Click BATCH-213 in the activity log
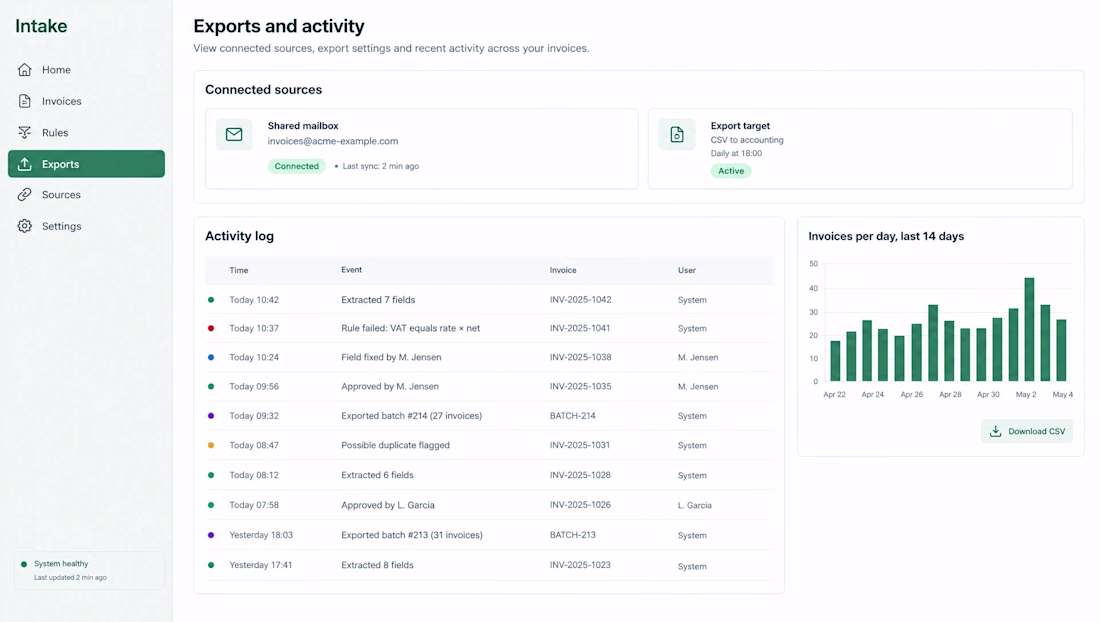 pos(572,535)
